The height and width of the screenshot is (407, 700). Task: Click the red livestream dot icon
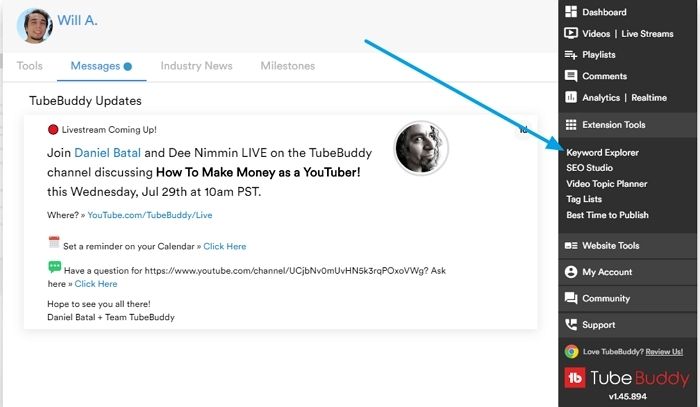tap(53, 129)
